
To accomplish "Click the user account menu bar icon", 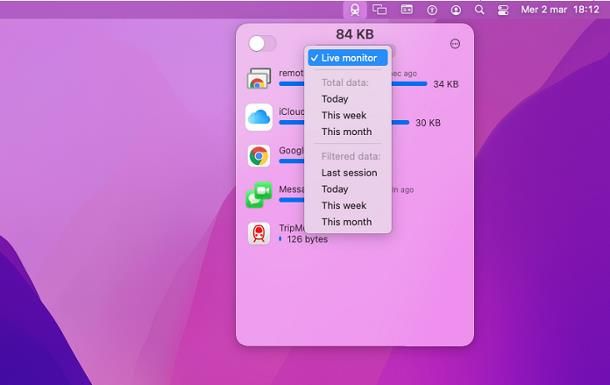I will [456, 10].
